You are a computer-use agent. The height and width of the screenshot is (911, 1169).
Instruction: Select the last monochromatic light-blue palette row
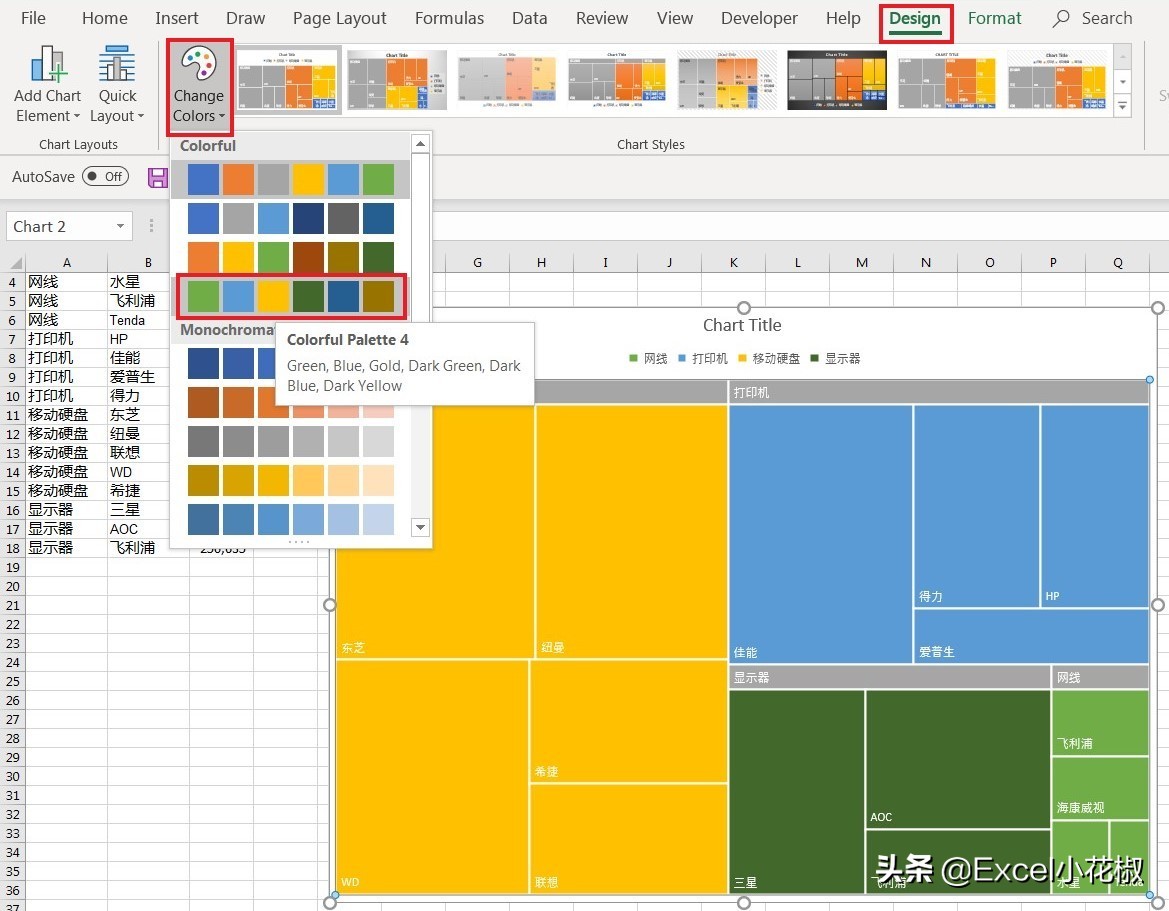pos(291,519)
